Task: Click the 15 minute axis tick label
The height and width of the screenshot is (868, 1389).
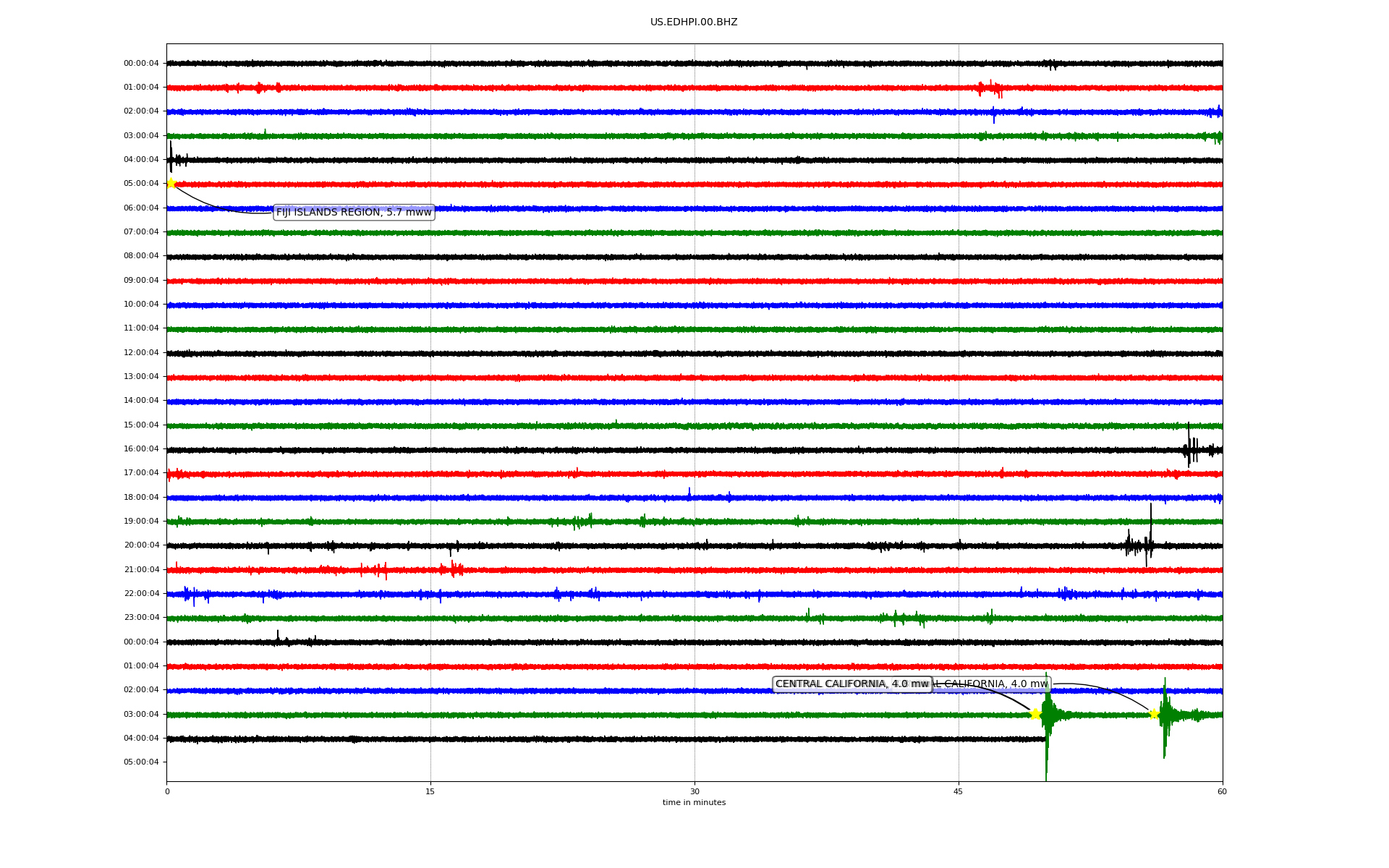Action: [430, 791]
